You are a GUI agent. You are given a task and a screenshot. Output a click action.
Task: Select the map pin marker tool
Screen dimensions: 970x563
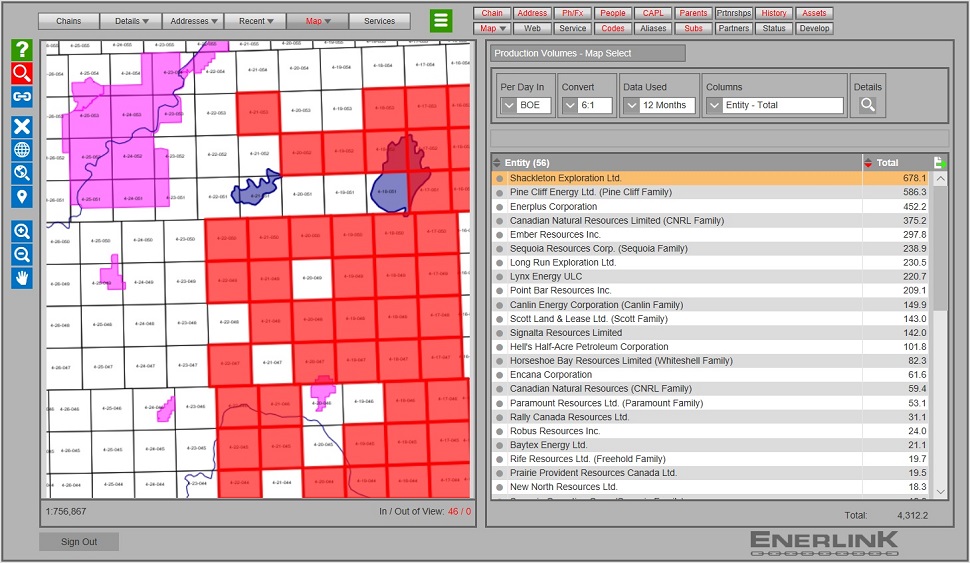(x=22, y=197)
